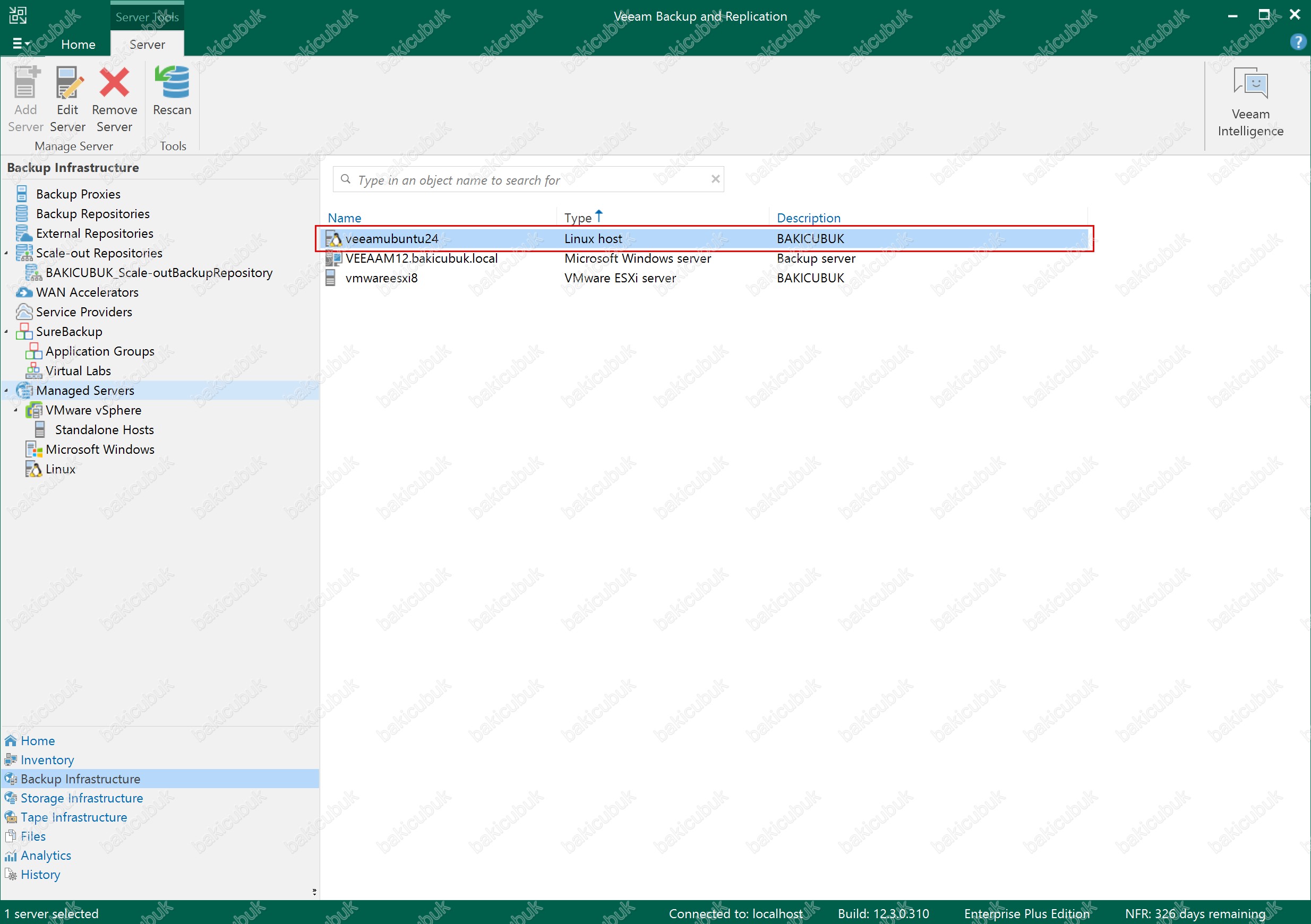
Task: Select Standalone Hosts node
Action: click(105, 430)
